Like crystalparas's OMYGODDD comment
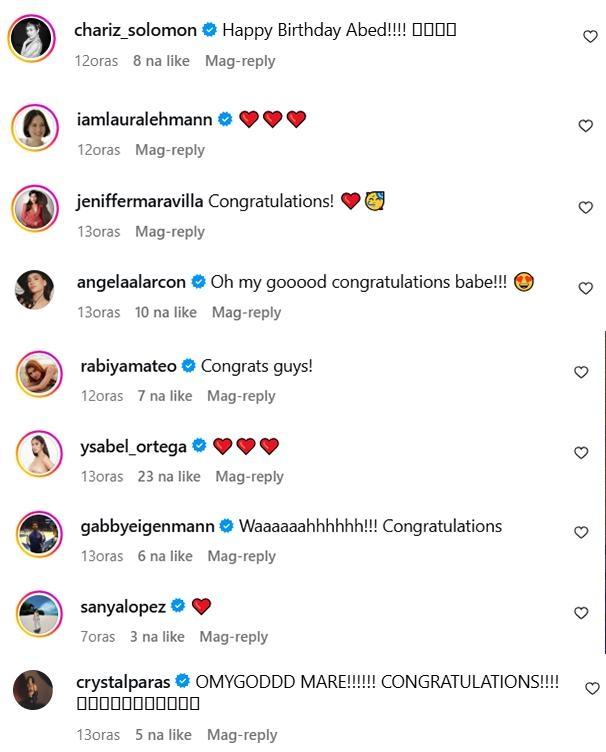This screenshot has height=752, width=606. click(591, 689)
